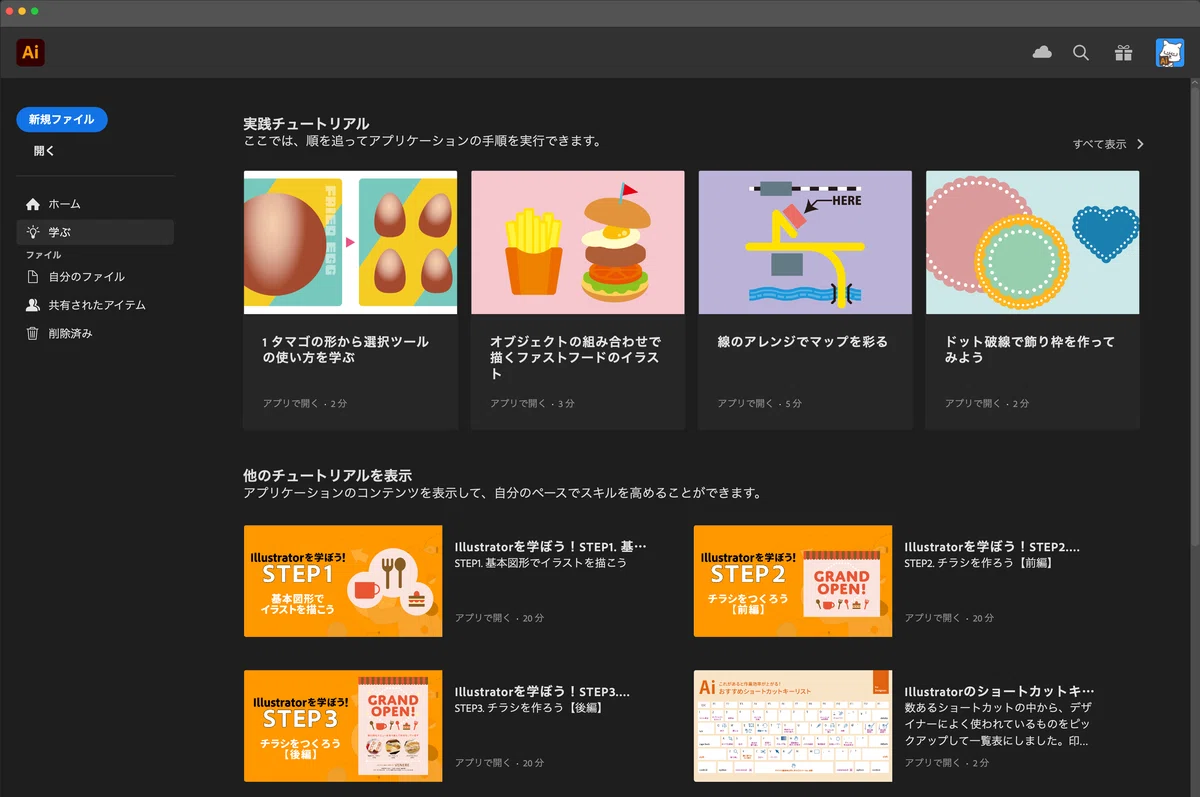The width and height of the screenshot is (1200, 797).
Task: Open 自分のファイル in the sidebar
Action: coord(95,277)
